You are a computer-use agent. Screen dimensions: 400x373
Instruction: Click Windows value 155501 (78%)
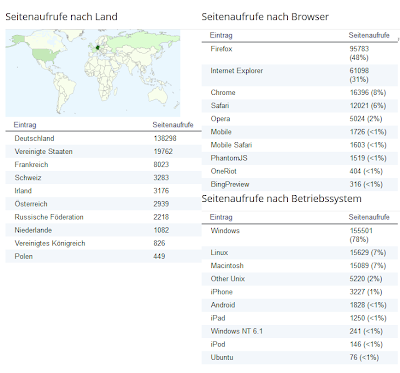[361, 235]
